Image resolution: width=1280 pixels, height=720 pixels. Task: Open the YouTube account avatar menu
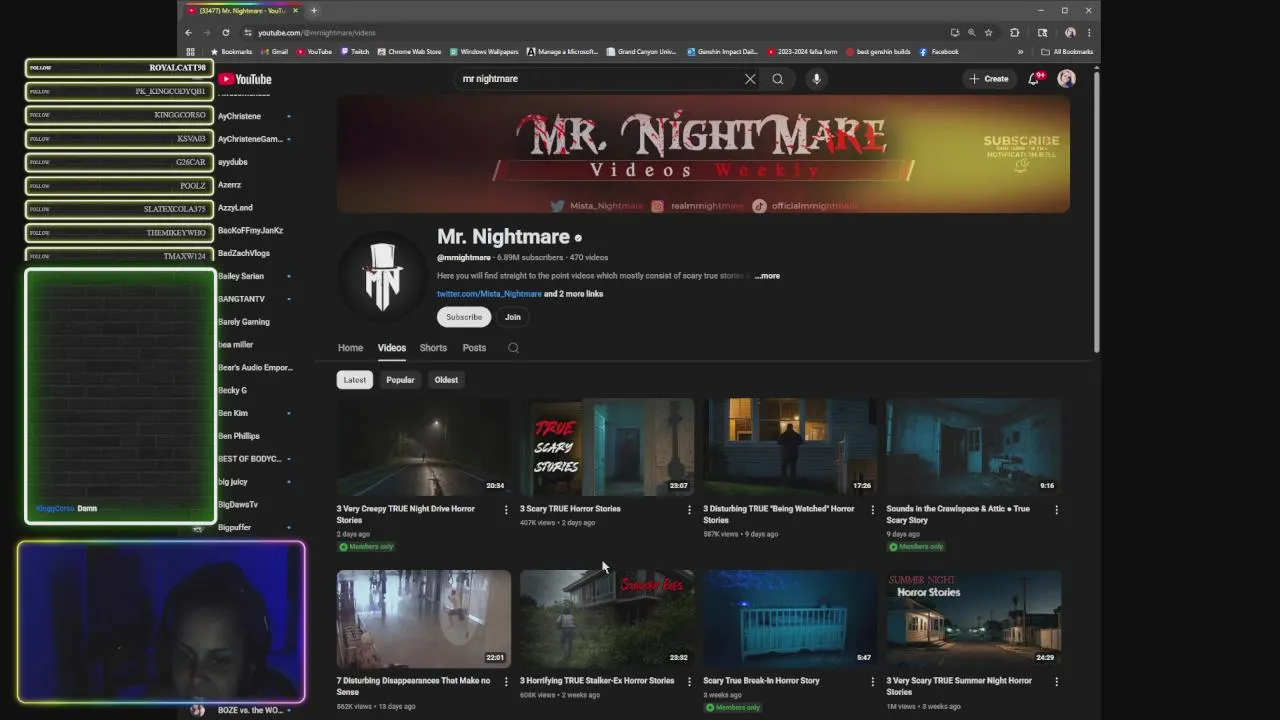[x=1067, y=79]
